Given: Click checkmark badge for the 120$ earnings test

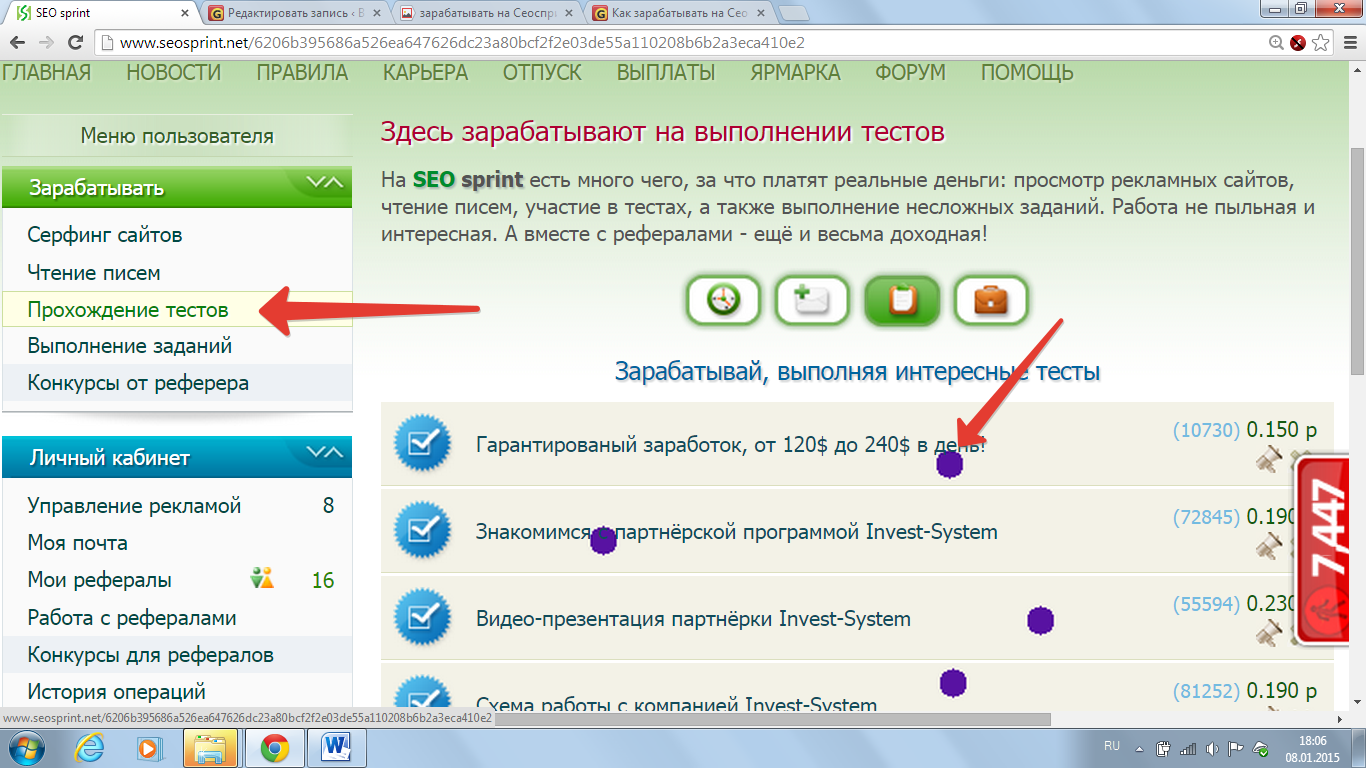Looking at the screenshot, I should pyautogui.click(x=422, y=443).
